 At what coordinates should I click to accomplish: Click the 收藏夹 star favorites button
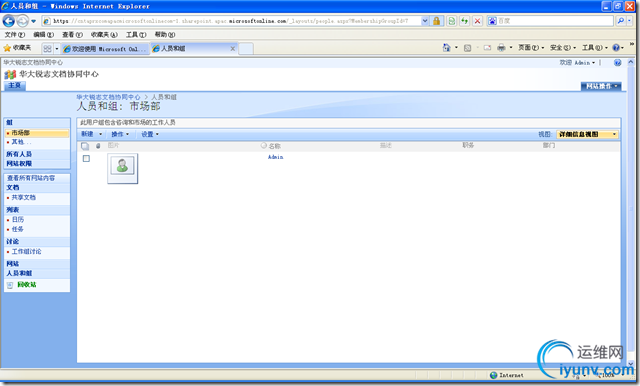(17, 48)
